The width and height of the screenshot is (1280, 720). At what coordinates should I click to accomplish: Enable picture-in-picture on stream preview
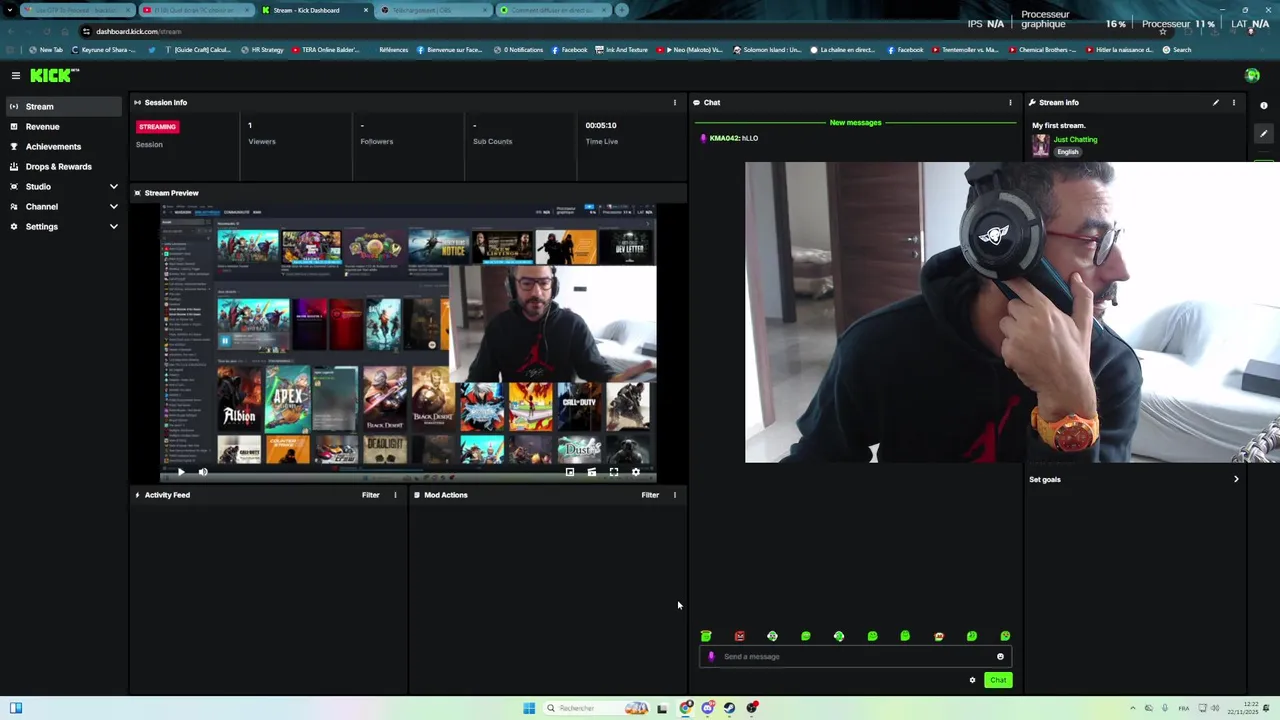(x=570, y=472)
